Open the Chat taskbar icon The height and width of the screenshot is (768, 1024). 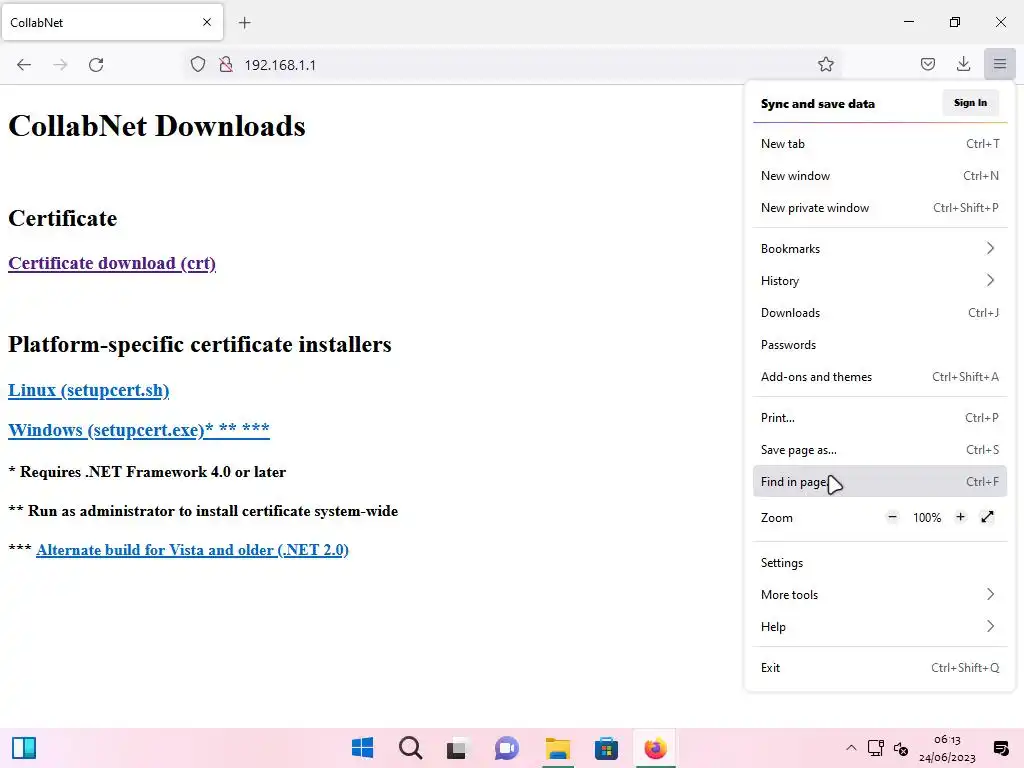(507, 748)
